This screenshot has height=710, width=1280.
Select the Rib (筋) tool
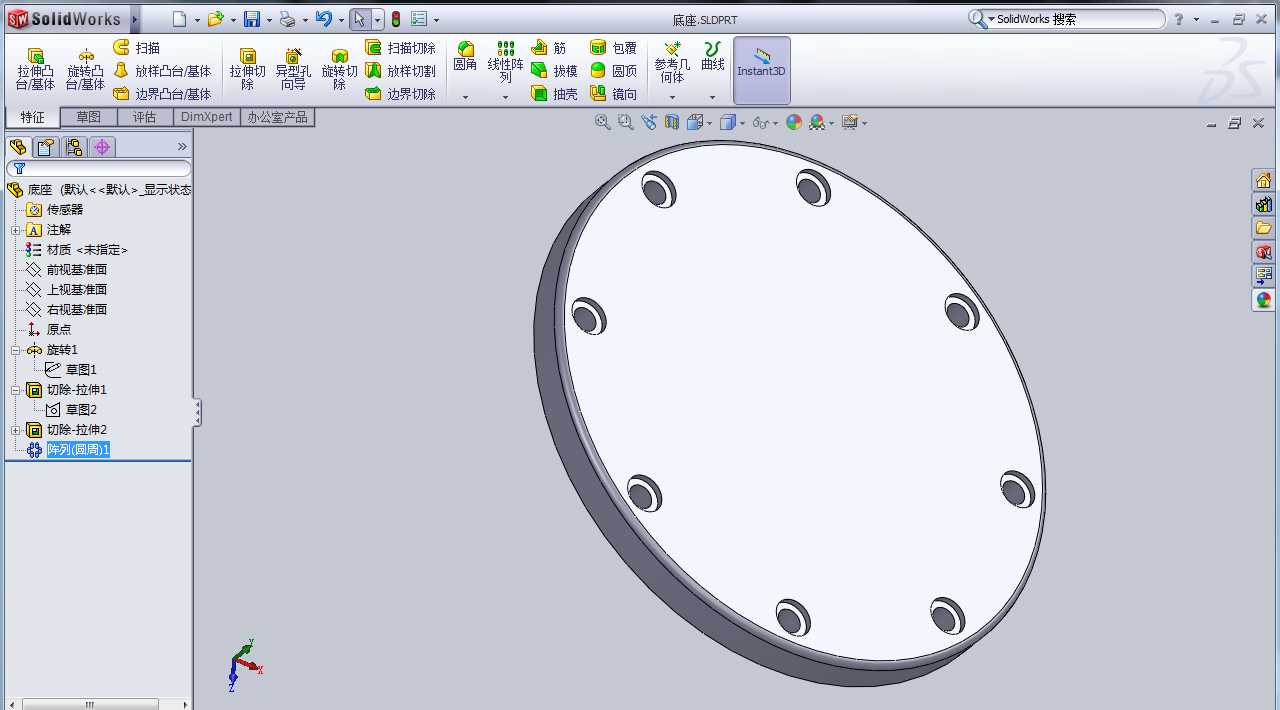point(549,48)
